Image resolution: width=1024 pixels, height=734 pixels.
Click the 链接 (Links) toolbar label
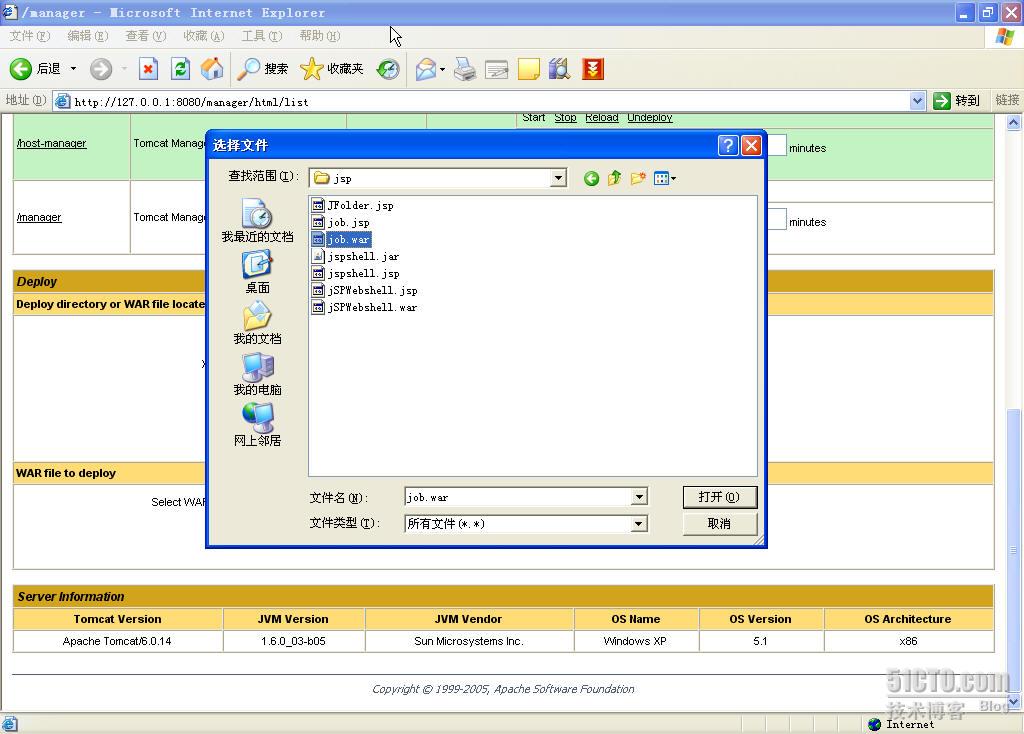(1007, 100)
